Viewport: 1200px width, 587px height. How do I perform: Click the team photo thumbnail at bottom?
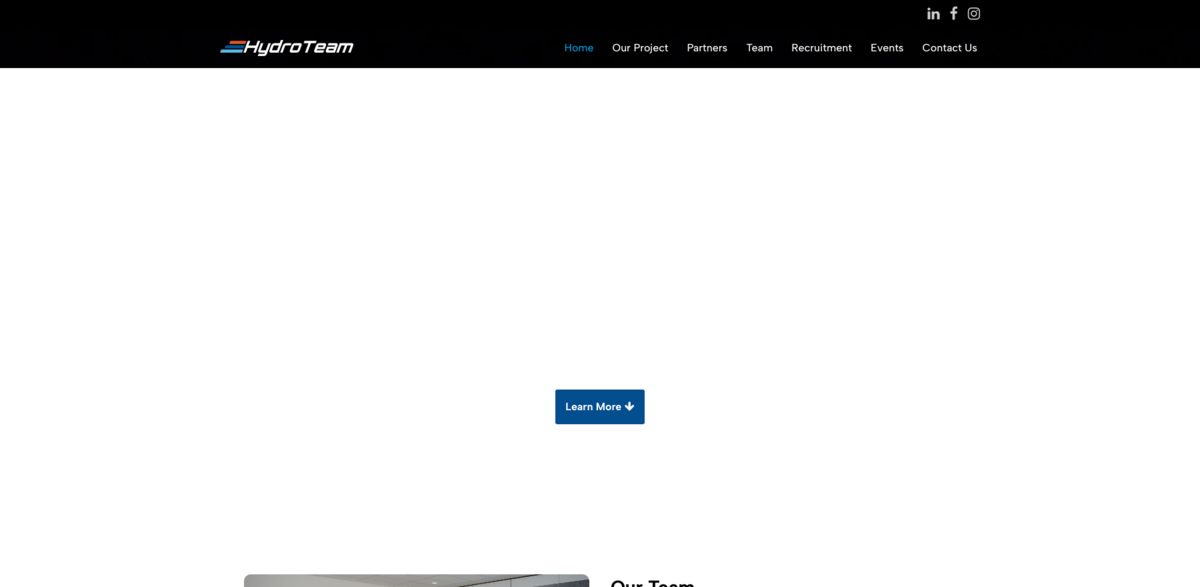coord(416,581)
